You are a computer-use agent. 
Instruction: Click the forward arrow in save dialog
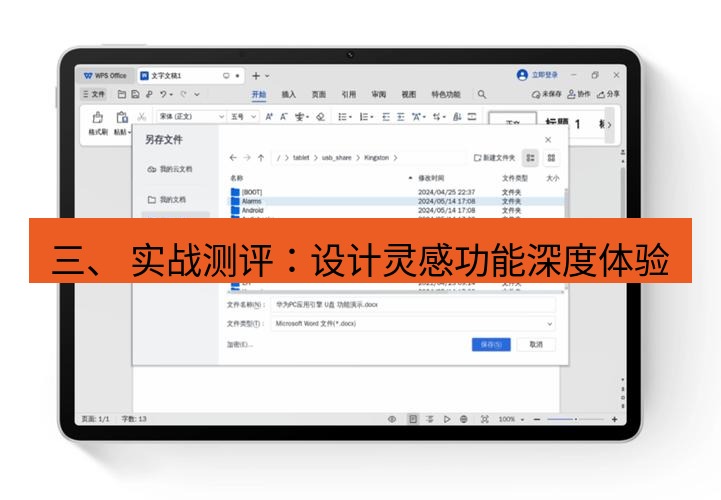(x=247, y=158)
